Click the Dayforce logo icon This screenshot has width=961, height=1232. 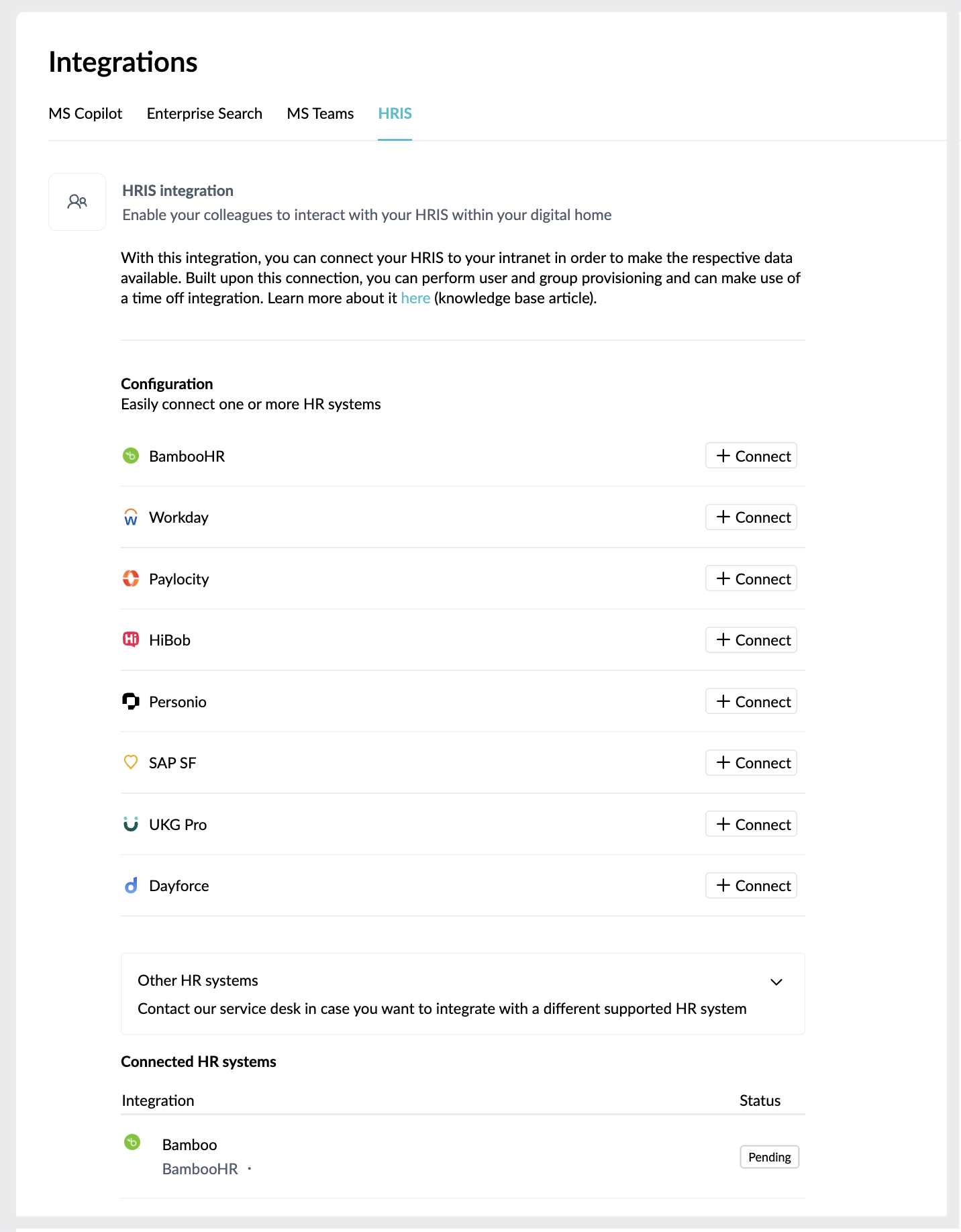[131, 886]
